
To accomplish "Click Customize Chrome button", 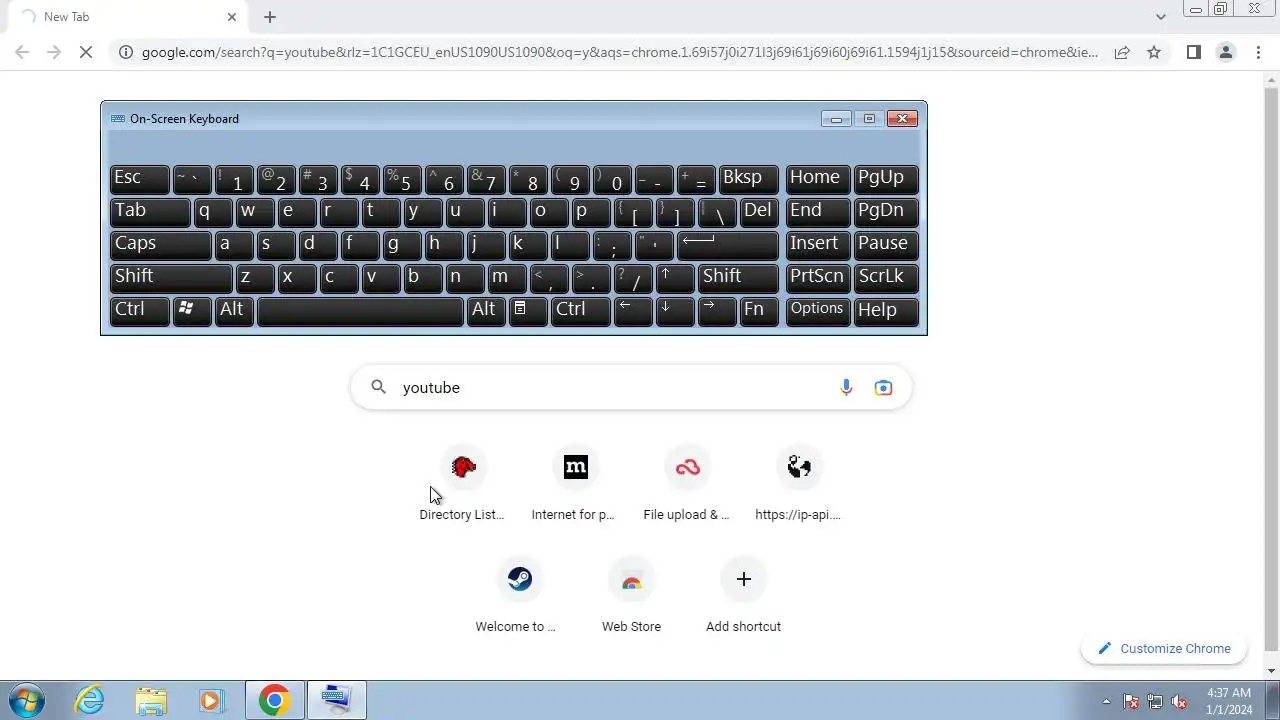I will (x=1164, y=648).
